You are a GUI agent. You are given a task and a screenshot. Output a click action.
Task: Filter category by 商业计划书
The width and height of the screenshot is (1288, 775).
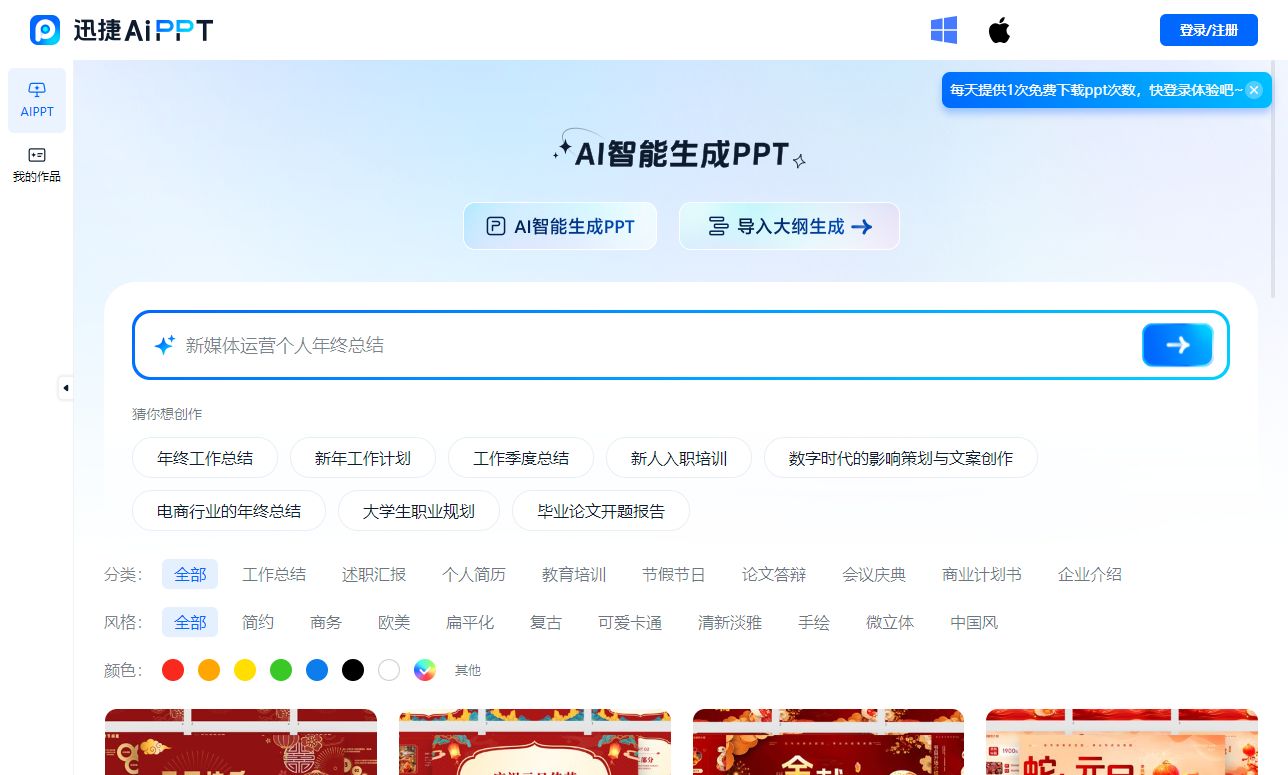coord(982,574)
